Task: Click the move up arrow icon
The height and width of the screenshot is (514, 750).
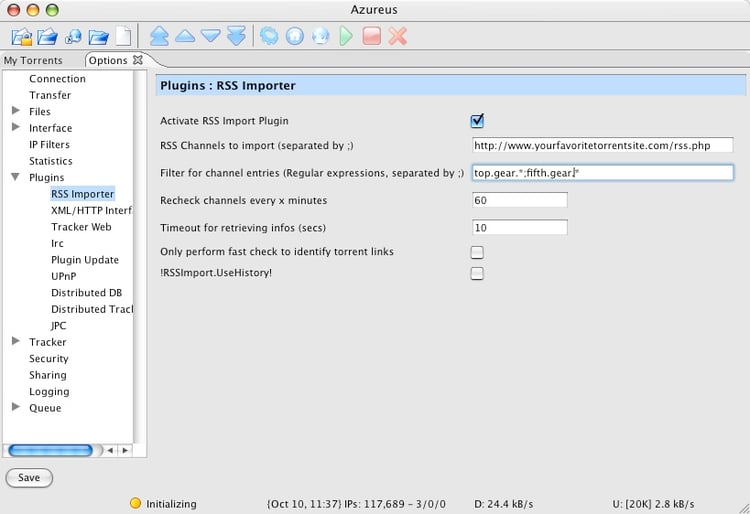Action: pyautogui.click(x=185, y=36)
